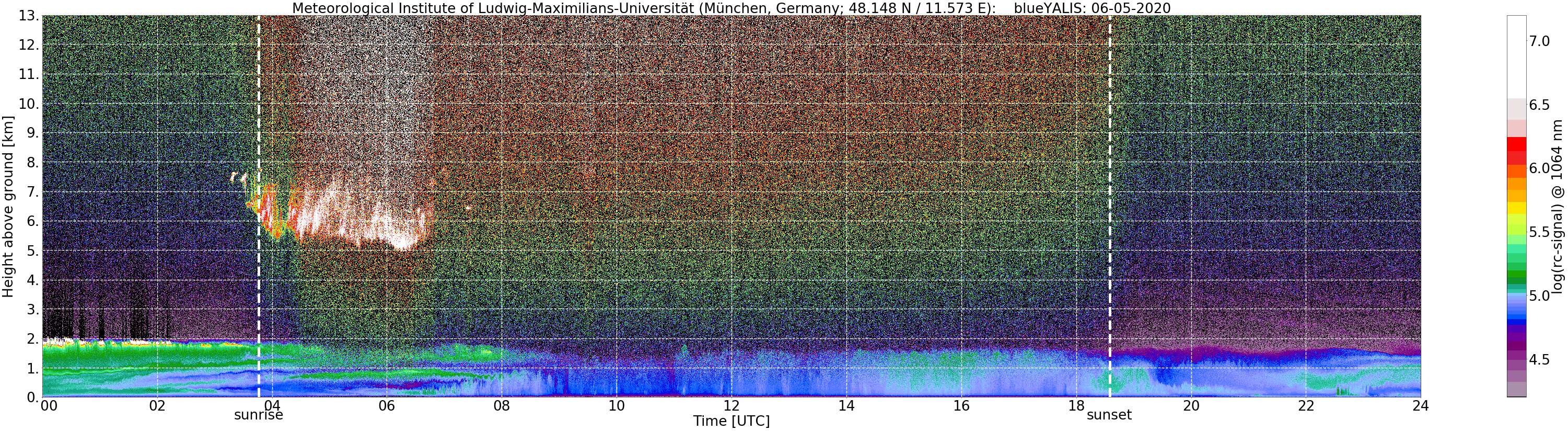
Task: Click the colorbar tick label '5.5'
Action: click(1539, 232)
